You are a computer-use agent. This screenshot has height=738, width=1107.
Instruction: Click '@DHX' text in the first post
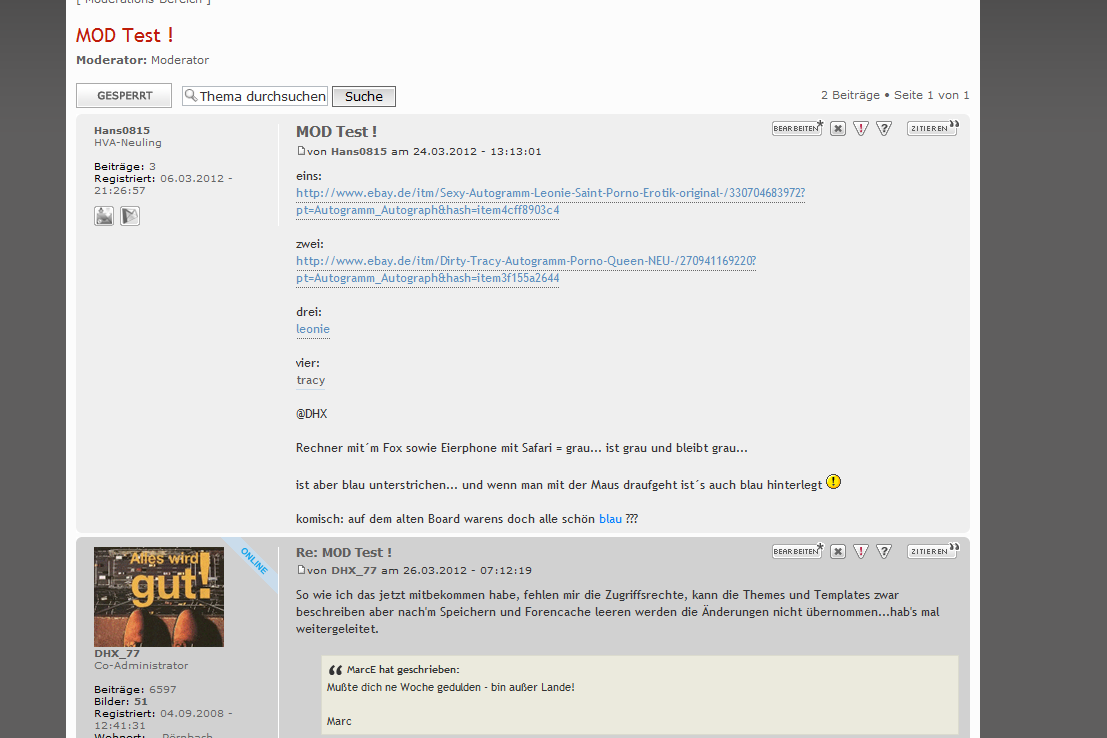pyautogui.click(x=311, y=414)
